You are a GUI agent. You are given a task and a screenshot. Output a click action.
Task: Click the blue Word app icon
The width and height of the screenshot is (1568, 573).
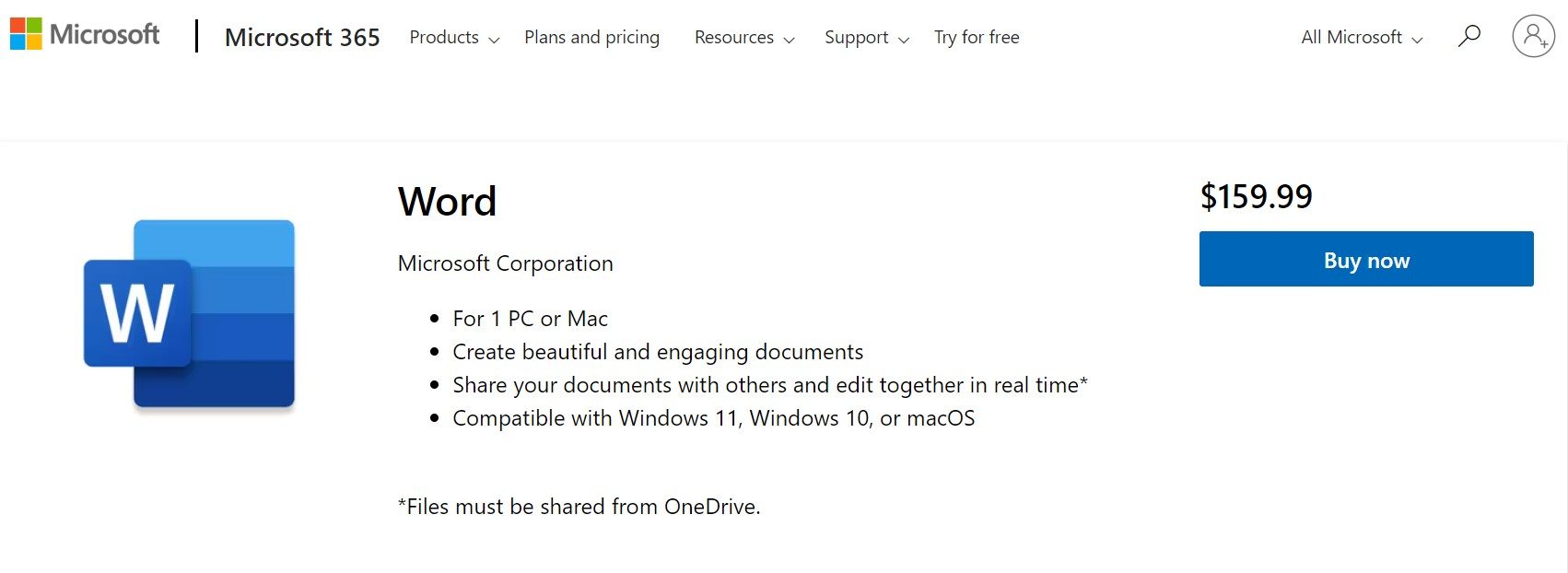click(x=190, y=314)
